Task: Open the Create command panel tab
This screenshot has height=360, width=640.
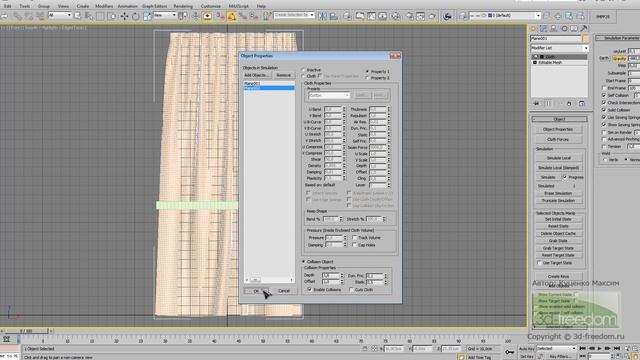Action: tap(533, 29)
